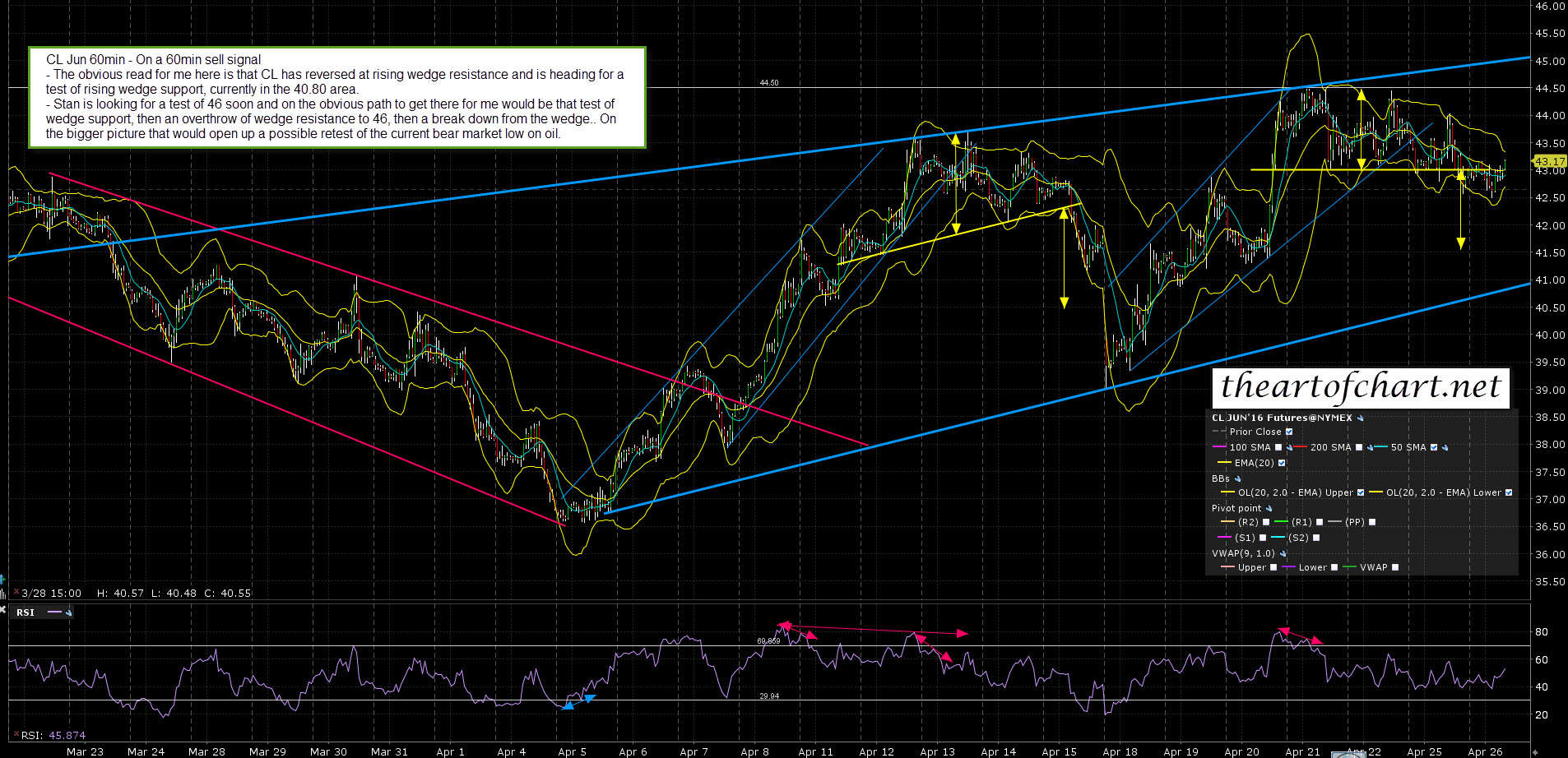
Task: Click the wrench icon next to 100 SMA
Action: pos(1291,448)
